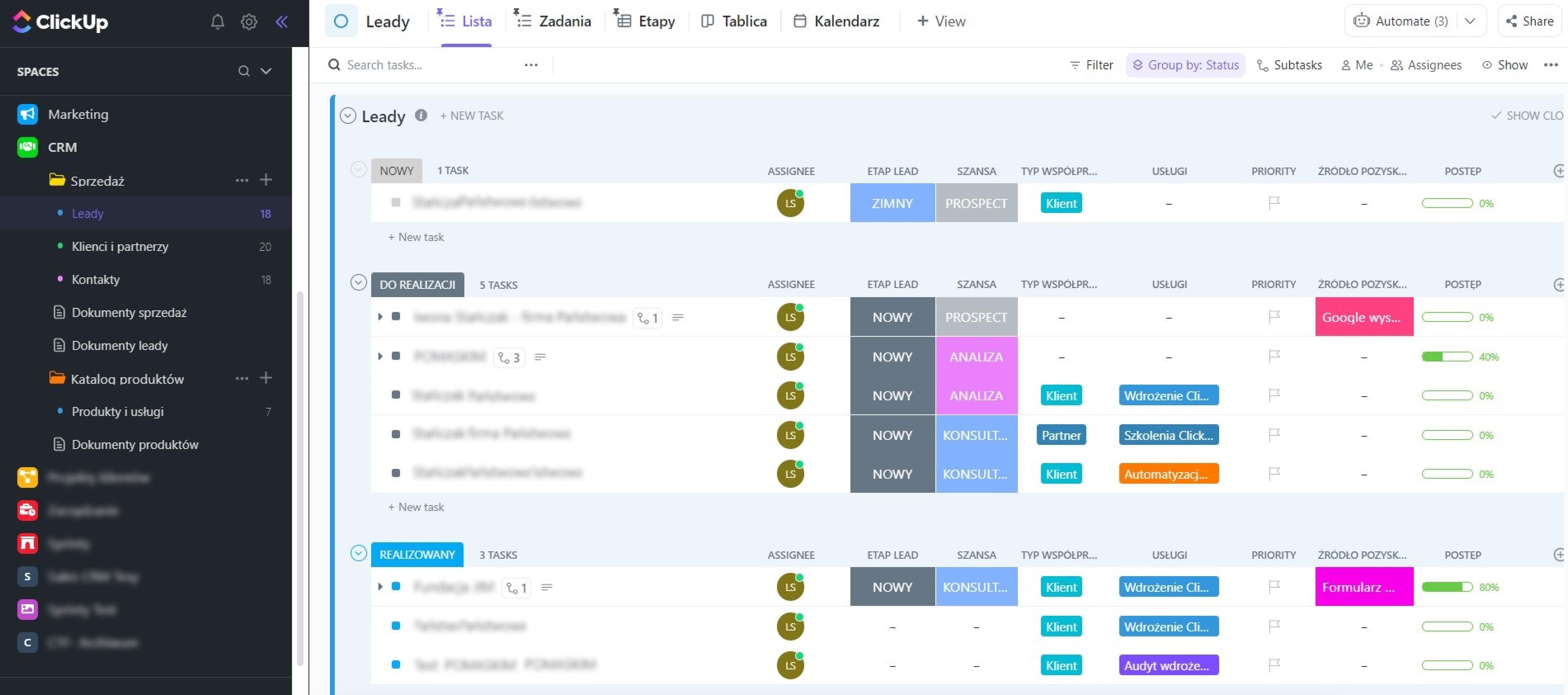Toggle status square of Partner row
The width and height of the screenshot is (1568, 695).
[396, 434]
